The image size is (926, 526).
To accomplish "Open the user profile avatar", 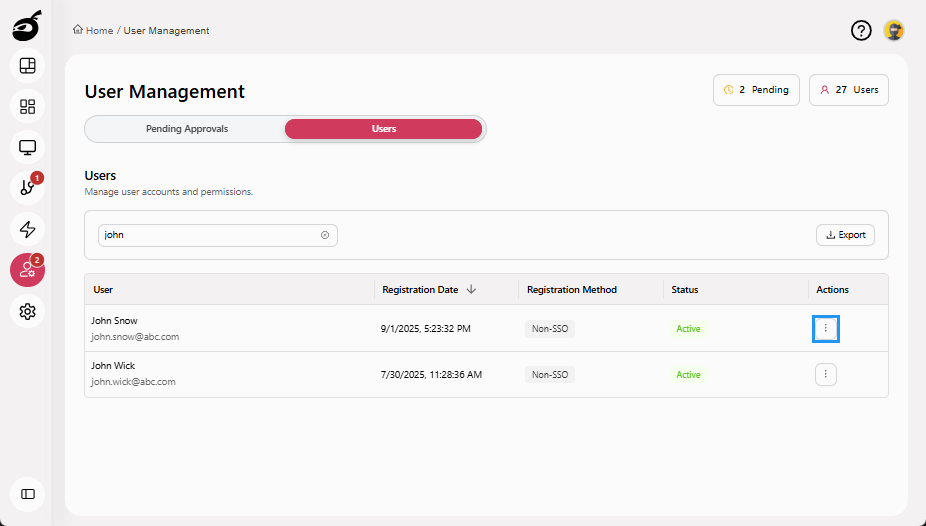I will click(894, 31).
